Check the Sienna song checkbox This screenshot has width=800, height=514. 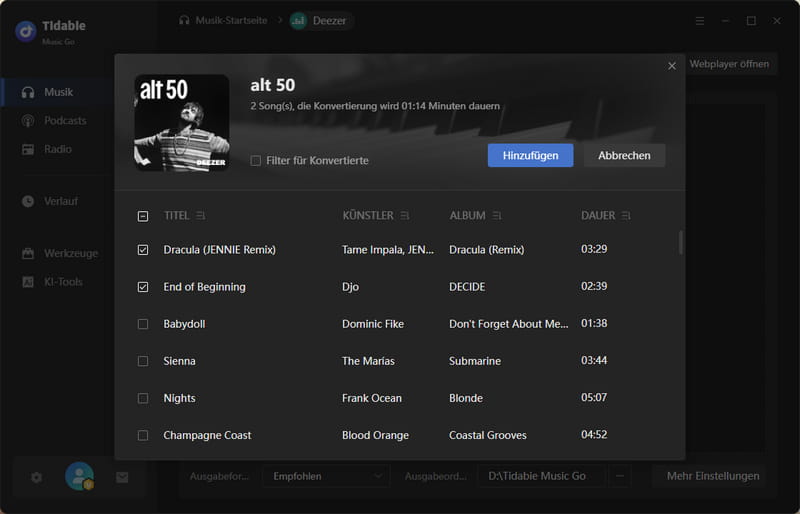(143, 361)
